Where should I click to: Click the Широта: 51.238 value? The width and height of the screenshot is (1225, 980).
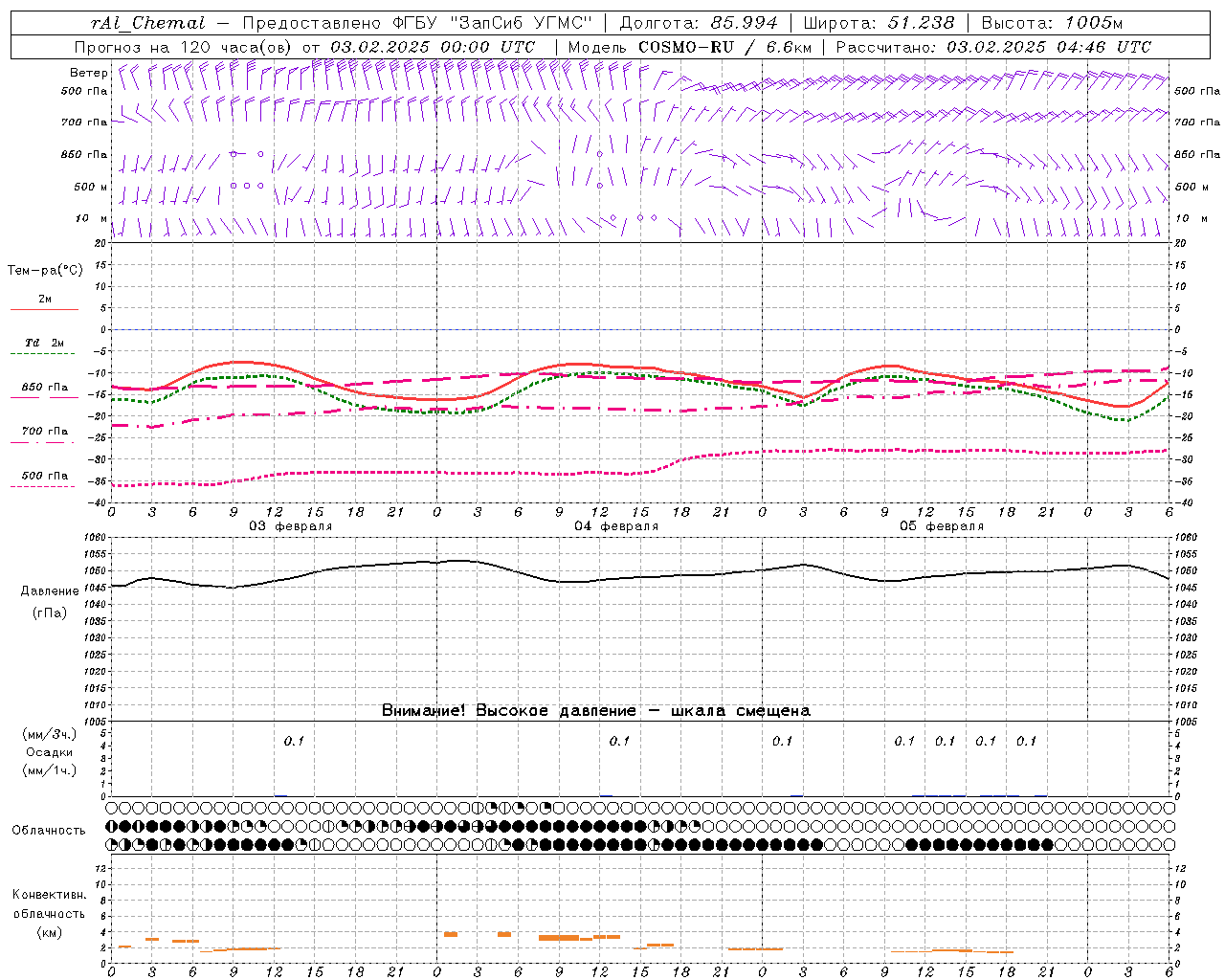pos(879,23)
